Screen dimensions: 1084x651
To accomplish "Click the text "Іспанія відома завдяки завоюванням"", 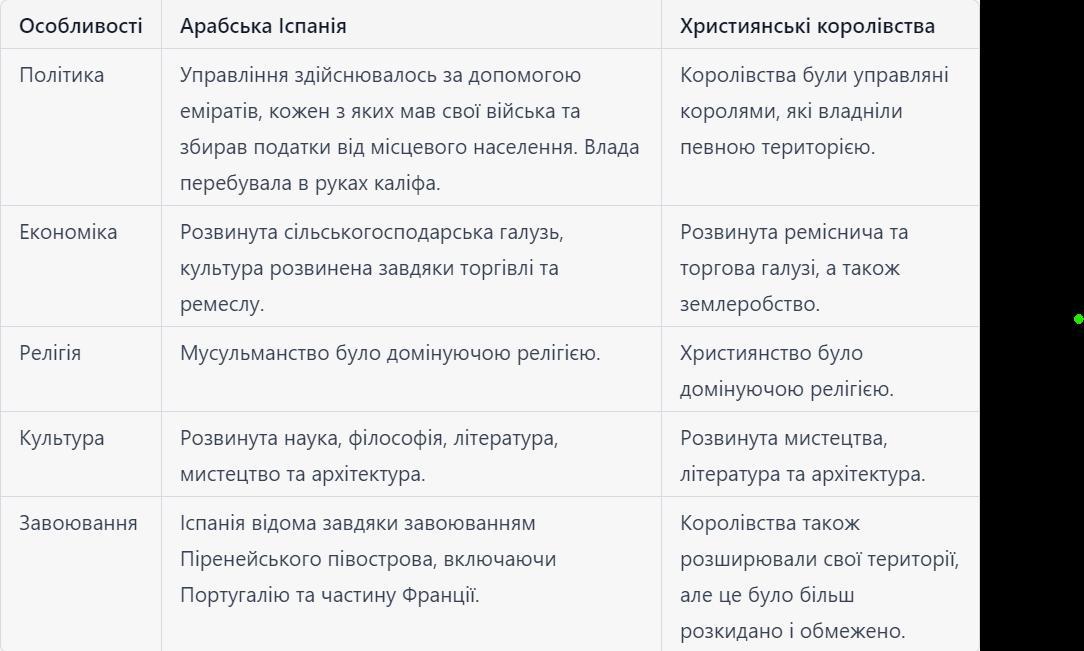I will pos(358,523).
